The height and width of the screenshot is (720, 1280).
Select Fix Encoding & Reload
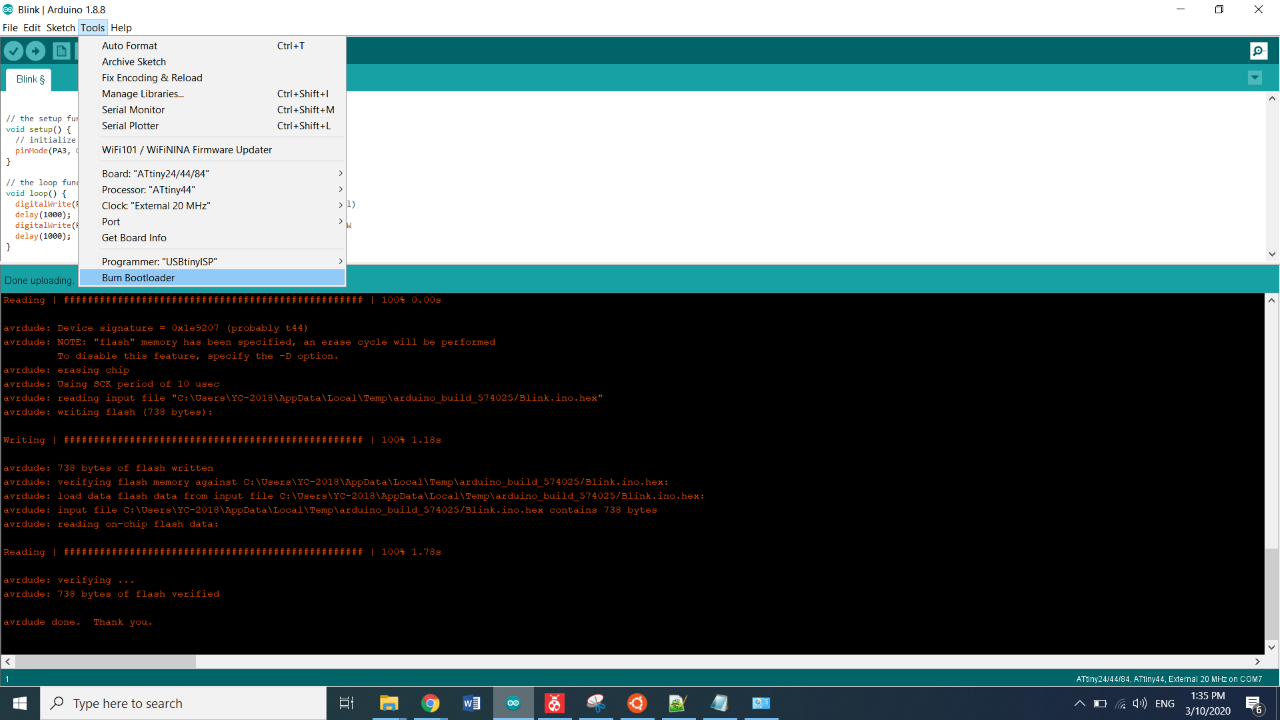click(212, 78)
